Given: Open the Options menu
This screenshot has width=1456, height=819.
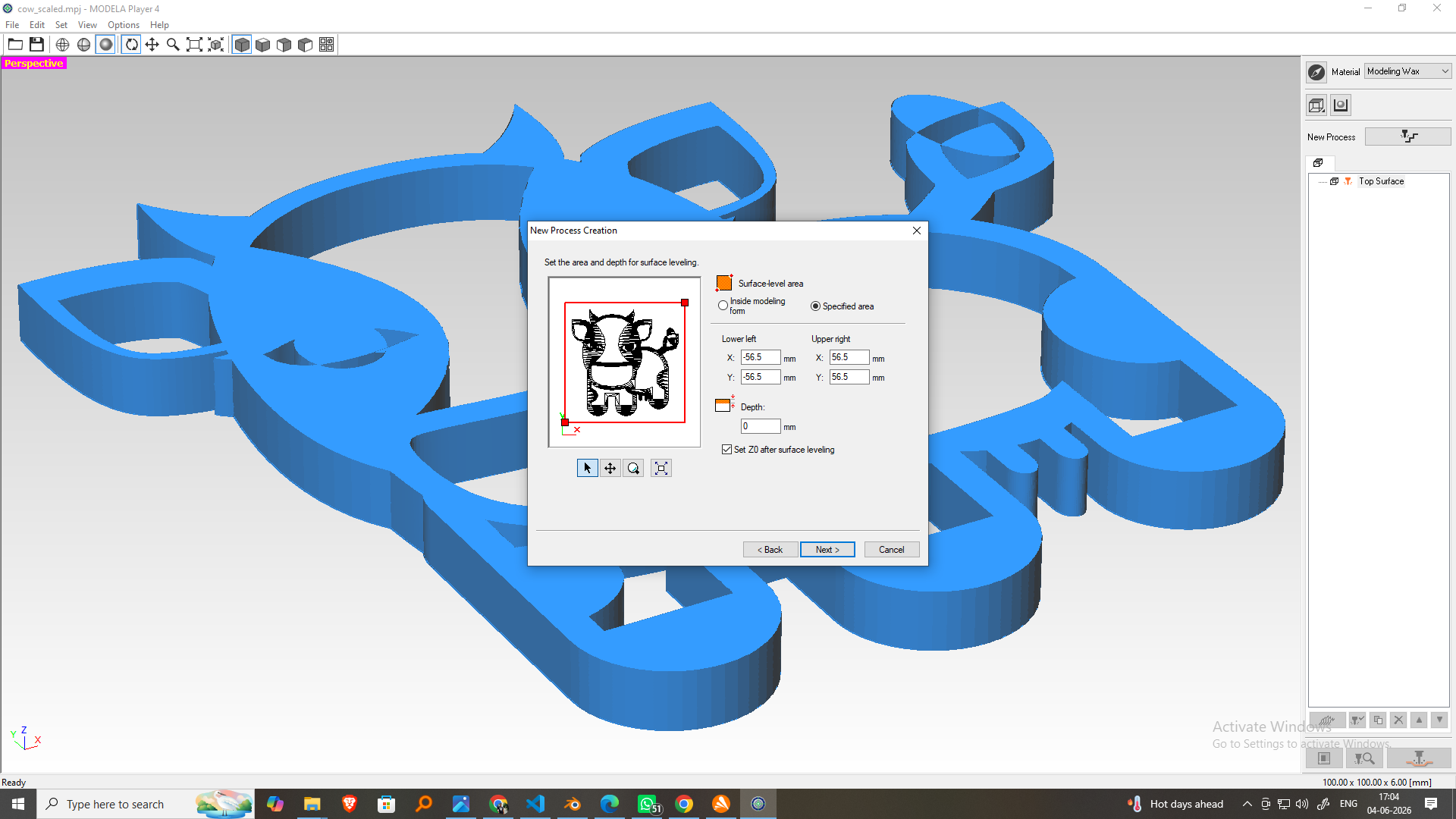Looking at the screenshot, I should (x=124, y=25).
